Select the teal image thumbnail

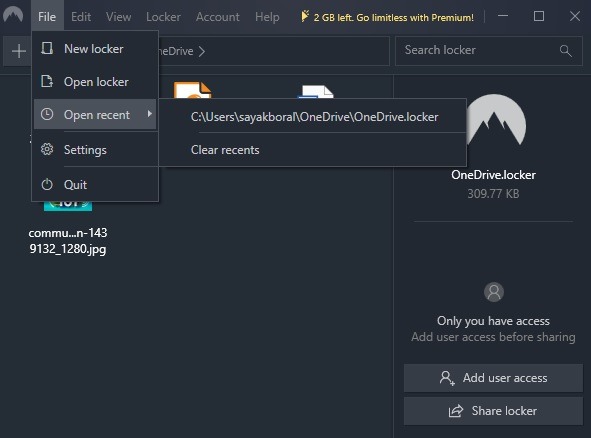(68, 206)
